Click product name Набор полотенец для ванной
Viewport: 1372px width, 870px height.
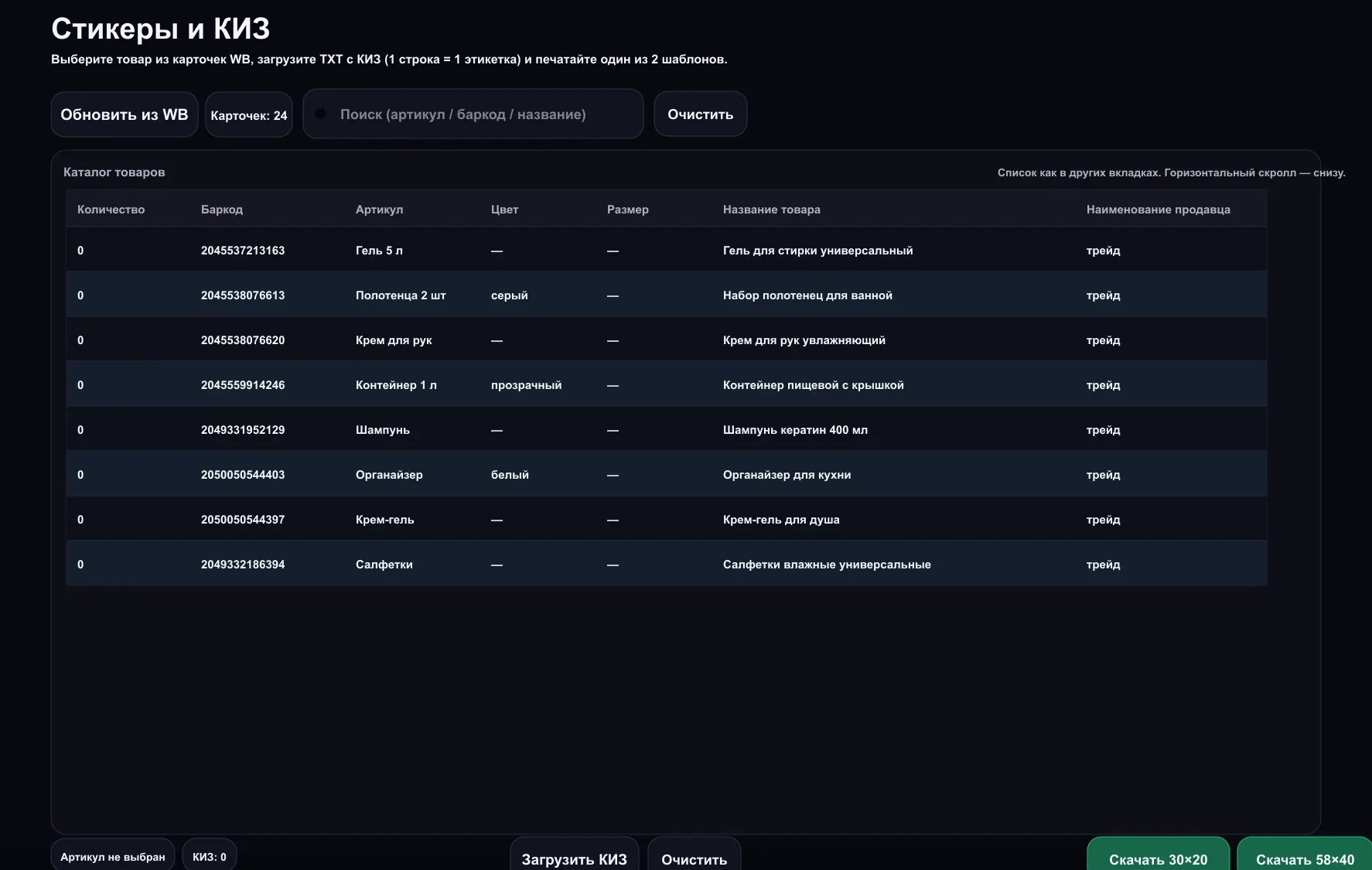tap(808, 295)
